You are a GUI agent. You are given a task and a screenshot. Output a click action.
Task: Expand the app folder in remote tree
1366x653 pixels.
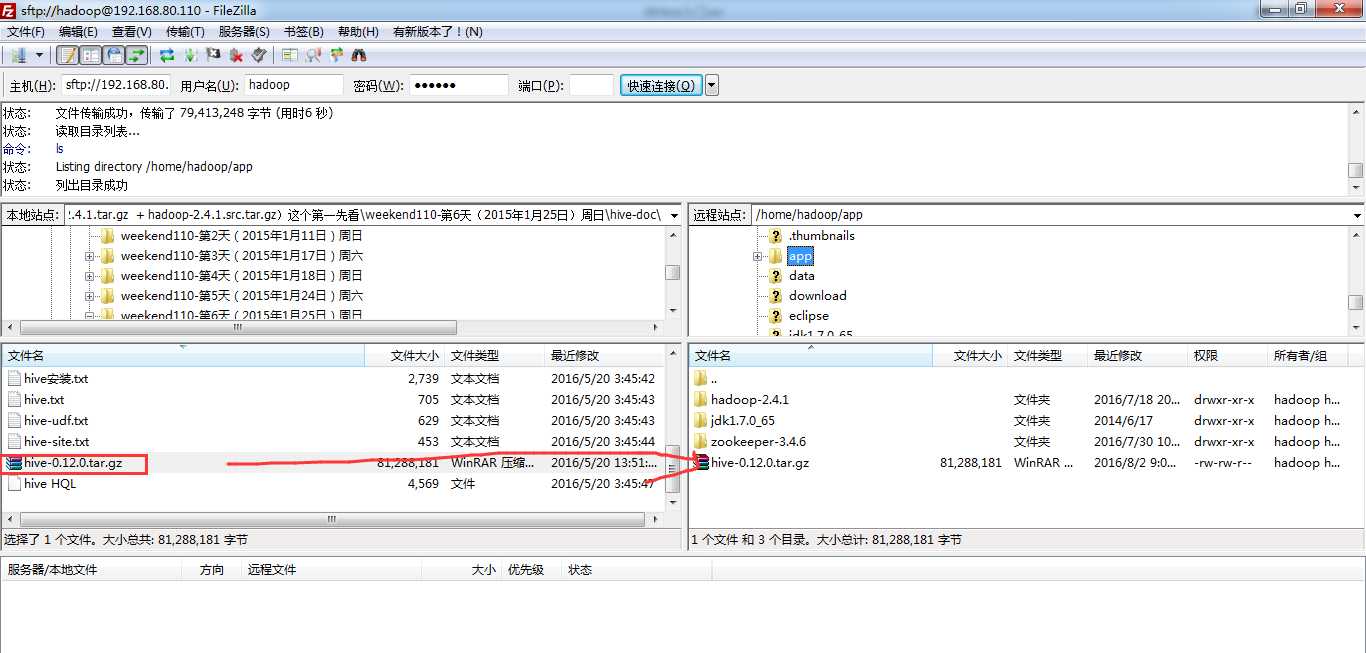pos(757,257)
